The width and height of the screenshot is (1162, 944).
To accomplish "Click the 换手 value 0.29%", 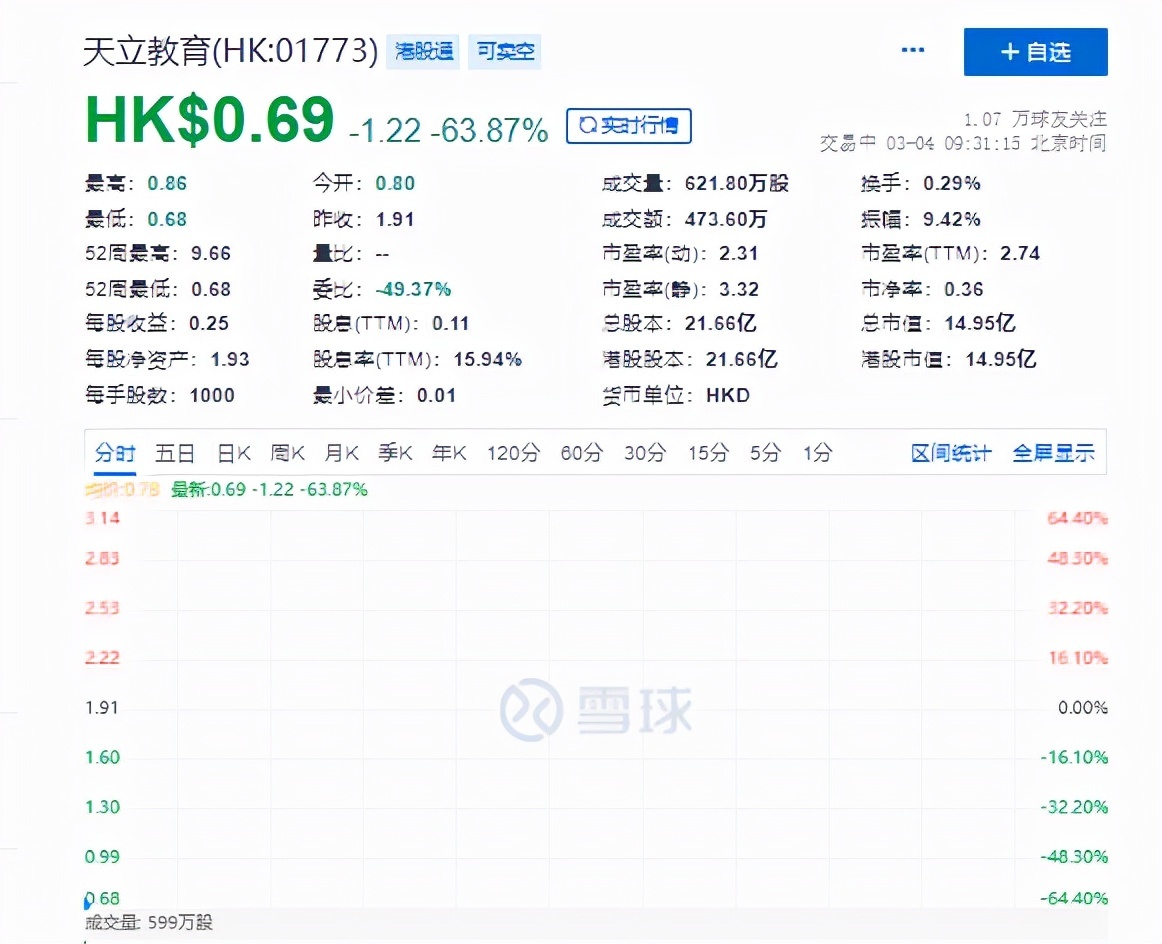I will (952, 183).
